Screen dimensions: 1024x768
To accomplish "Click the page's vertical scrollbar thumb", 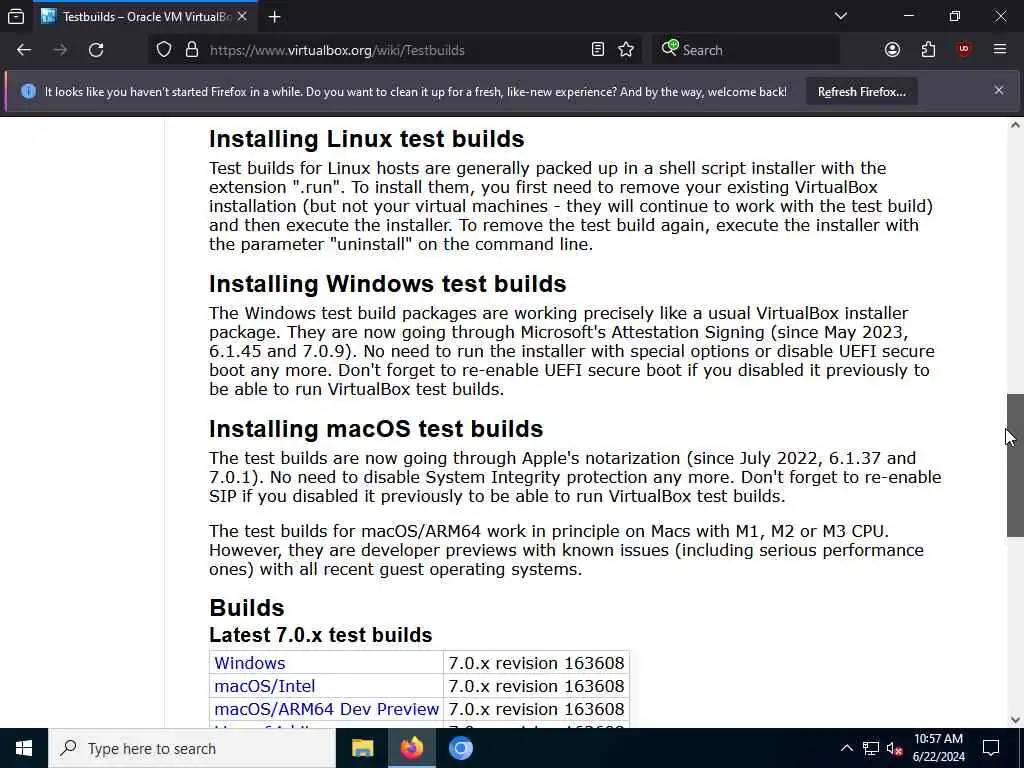I will point(1015,465).
